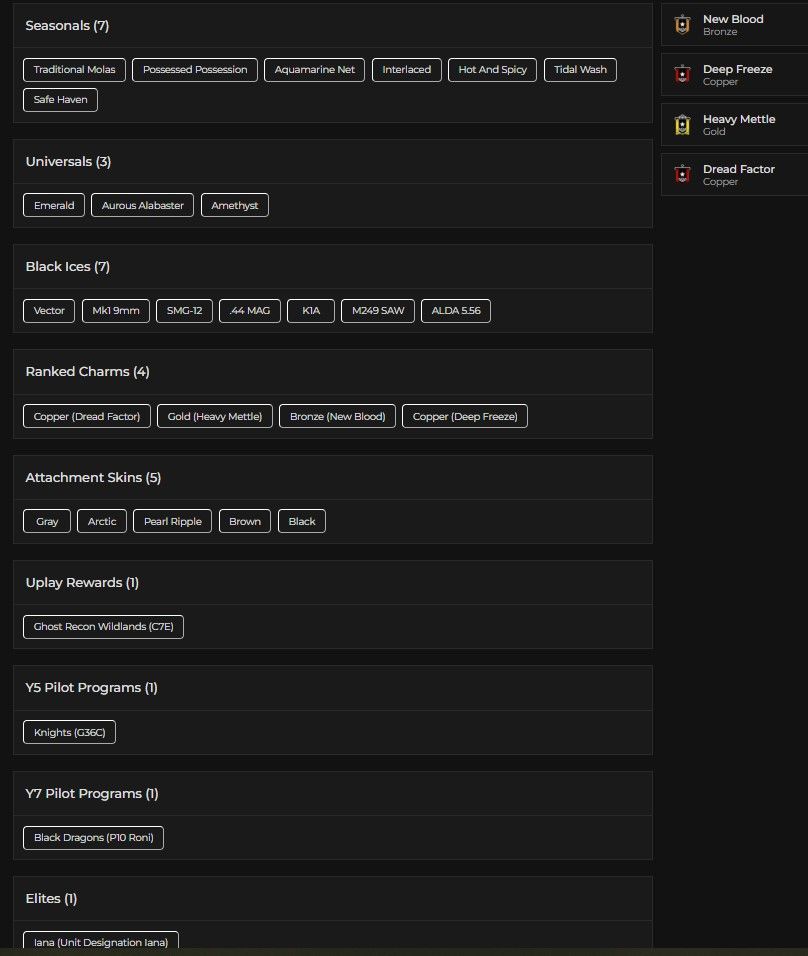Click the Safe Haven tag

(x=60, y=99)
